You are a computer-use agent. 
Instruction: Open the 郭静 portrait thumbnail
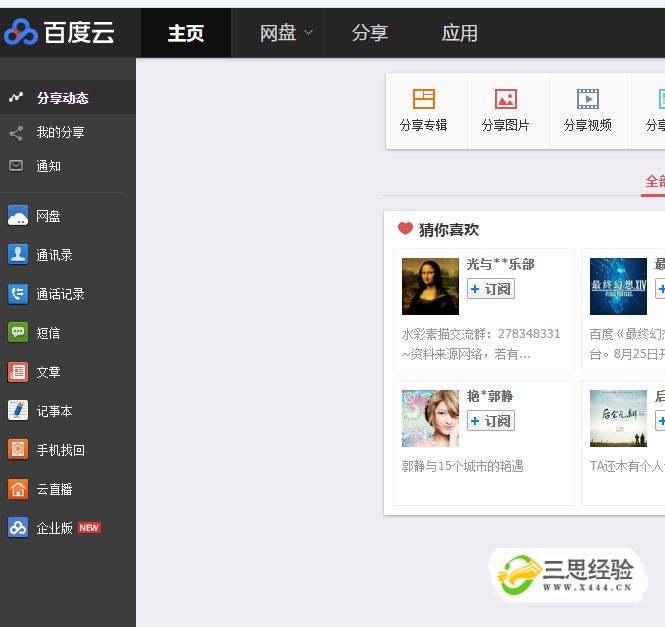(x=430, y=418)
